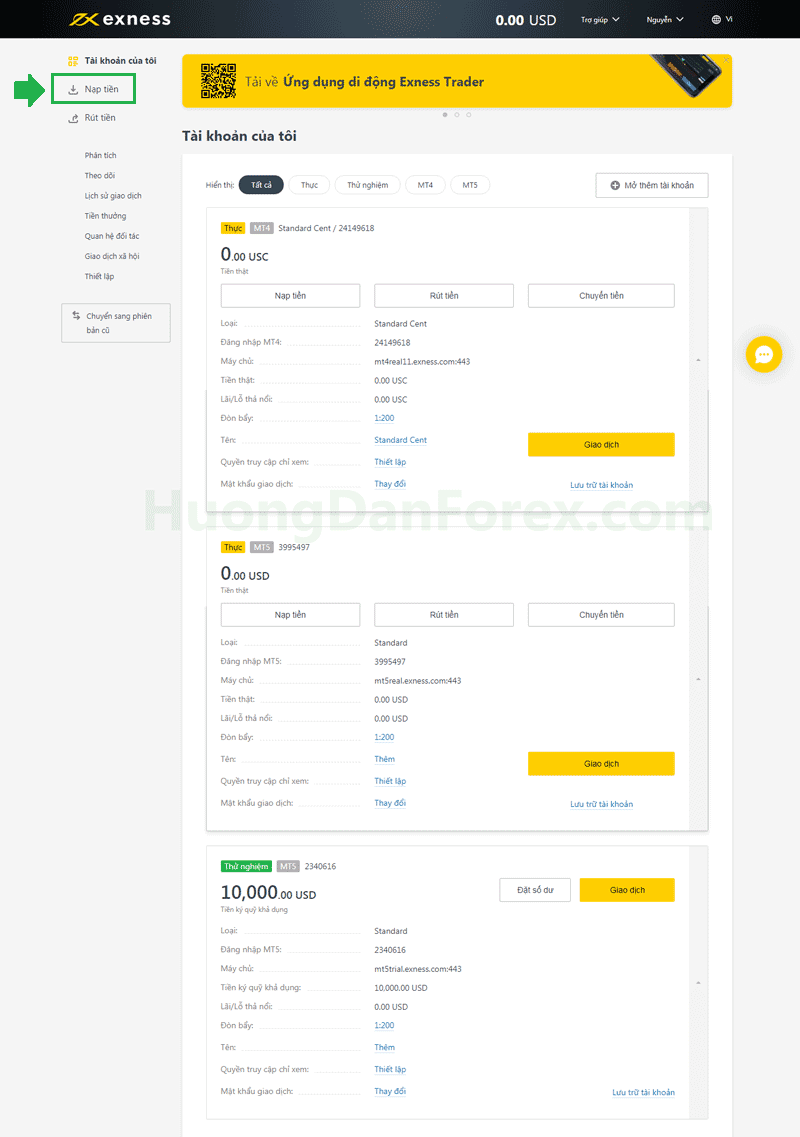This screenshot has height=1137, width=800.
Task: Select the MT5 filter
Action: [x=470, y=185]
